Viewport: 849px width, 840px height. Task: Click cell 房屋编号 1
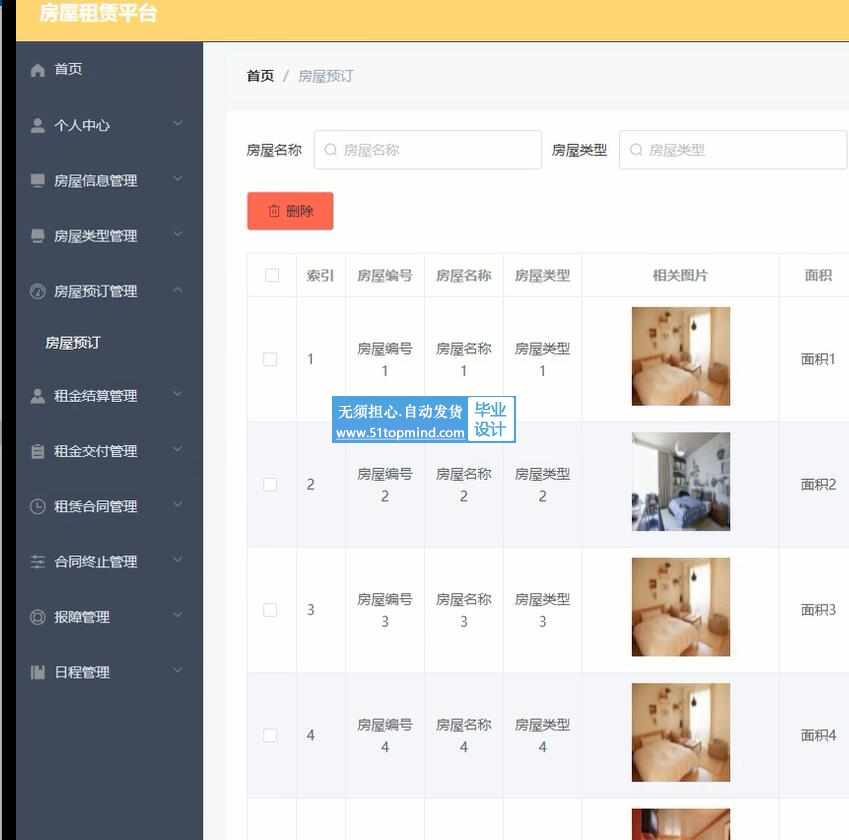(385, 359)
